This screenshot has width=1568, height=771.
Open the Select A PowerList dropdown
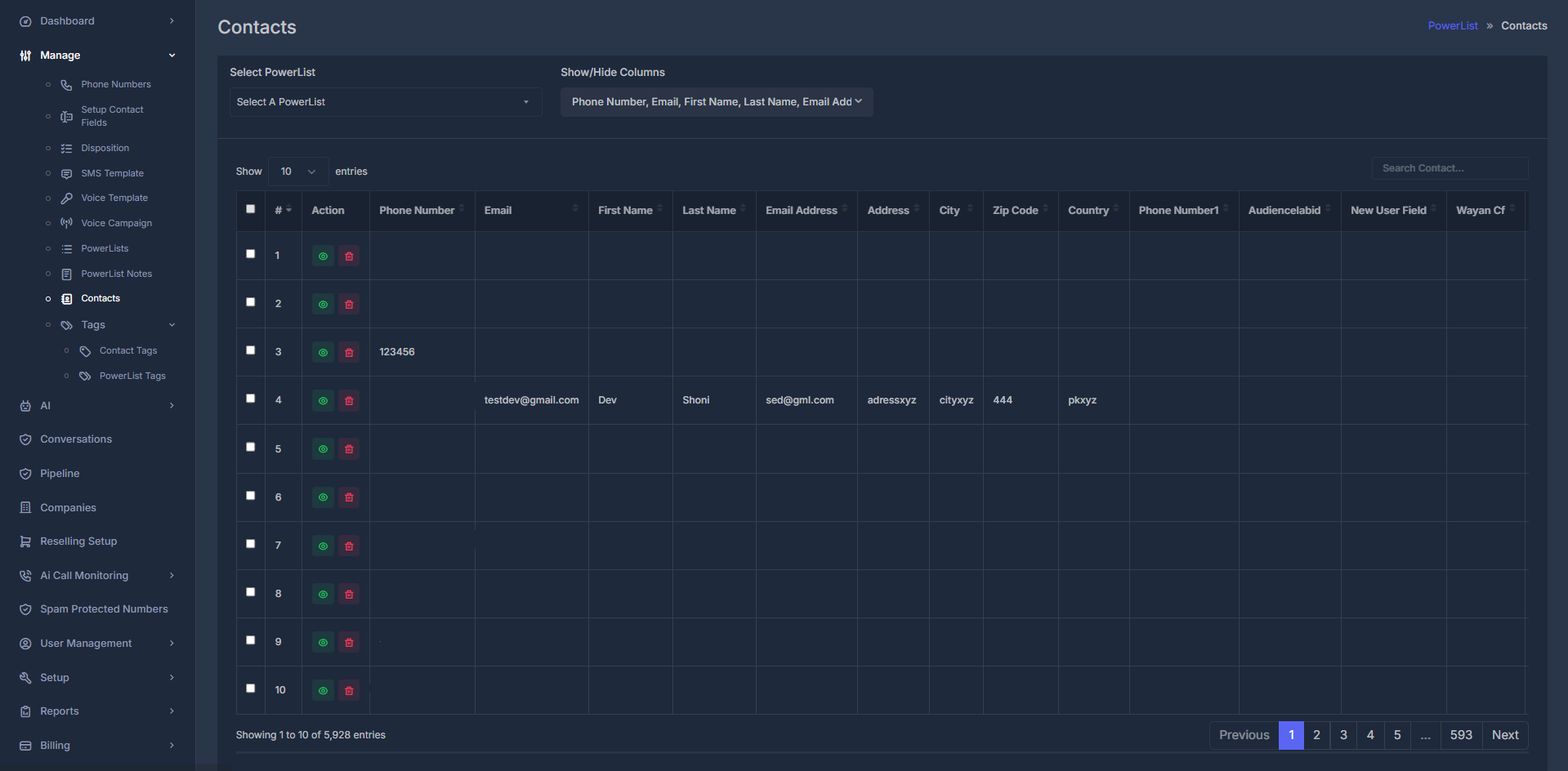pos(385,101)
